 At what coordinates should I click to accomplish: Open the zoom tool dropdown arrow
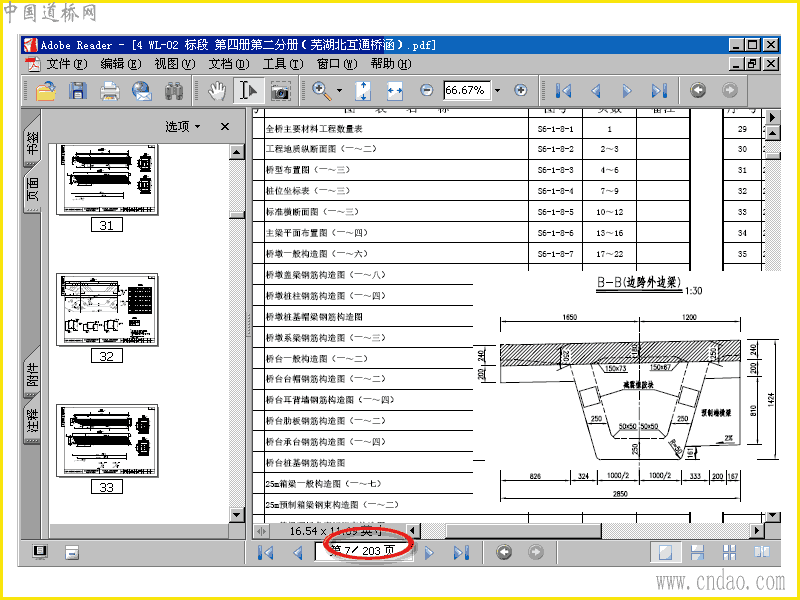339,91
